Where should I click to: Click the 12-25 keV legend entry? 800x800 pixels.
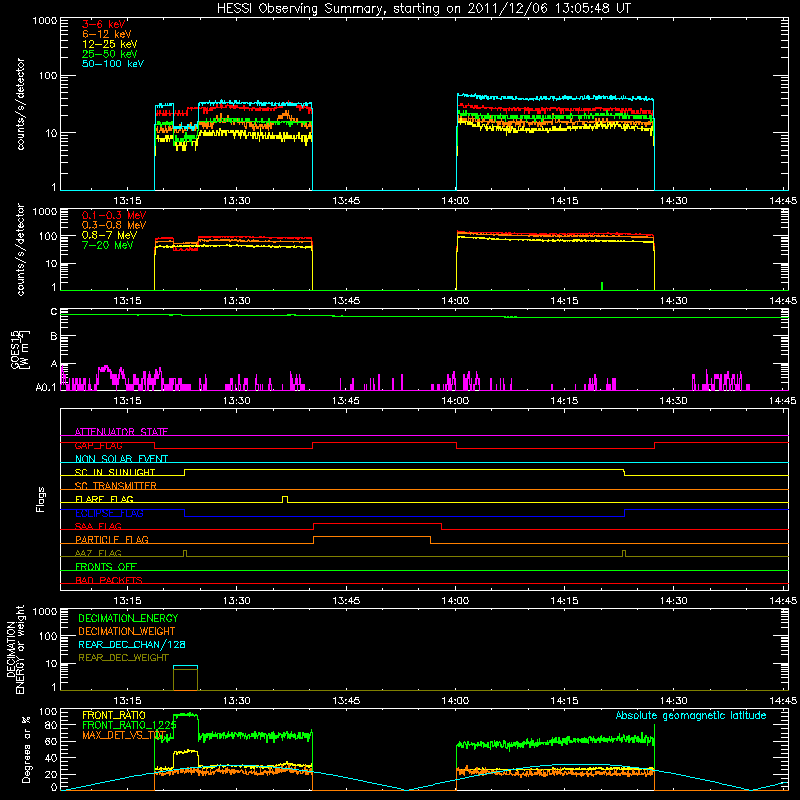pos(110,44)
